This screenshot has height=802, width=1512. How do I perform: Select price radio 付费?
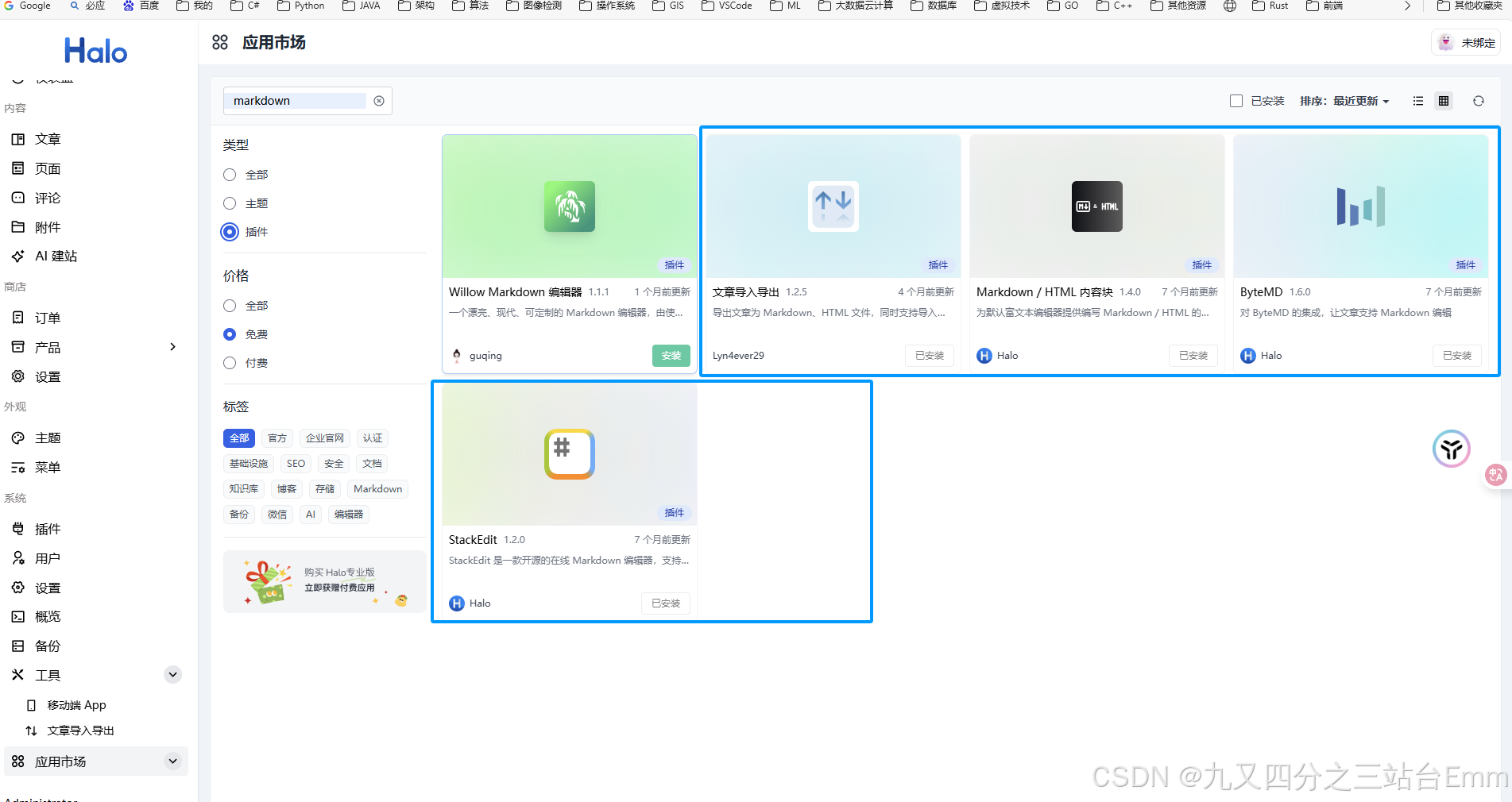[230, 363]
